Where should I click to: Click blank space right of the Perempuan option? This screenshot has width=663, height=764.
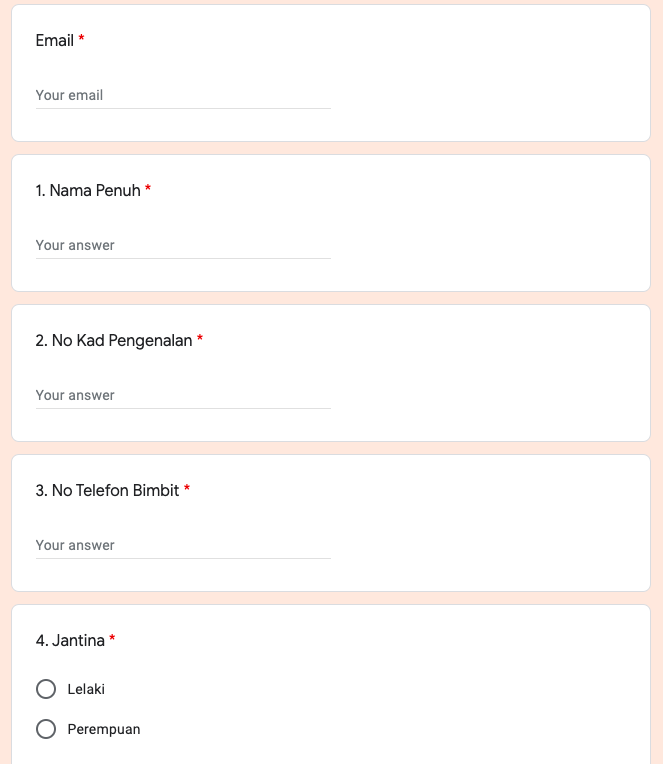tap(400, 729)
